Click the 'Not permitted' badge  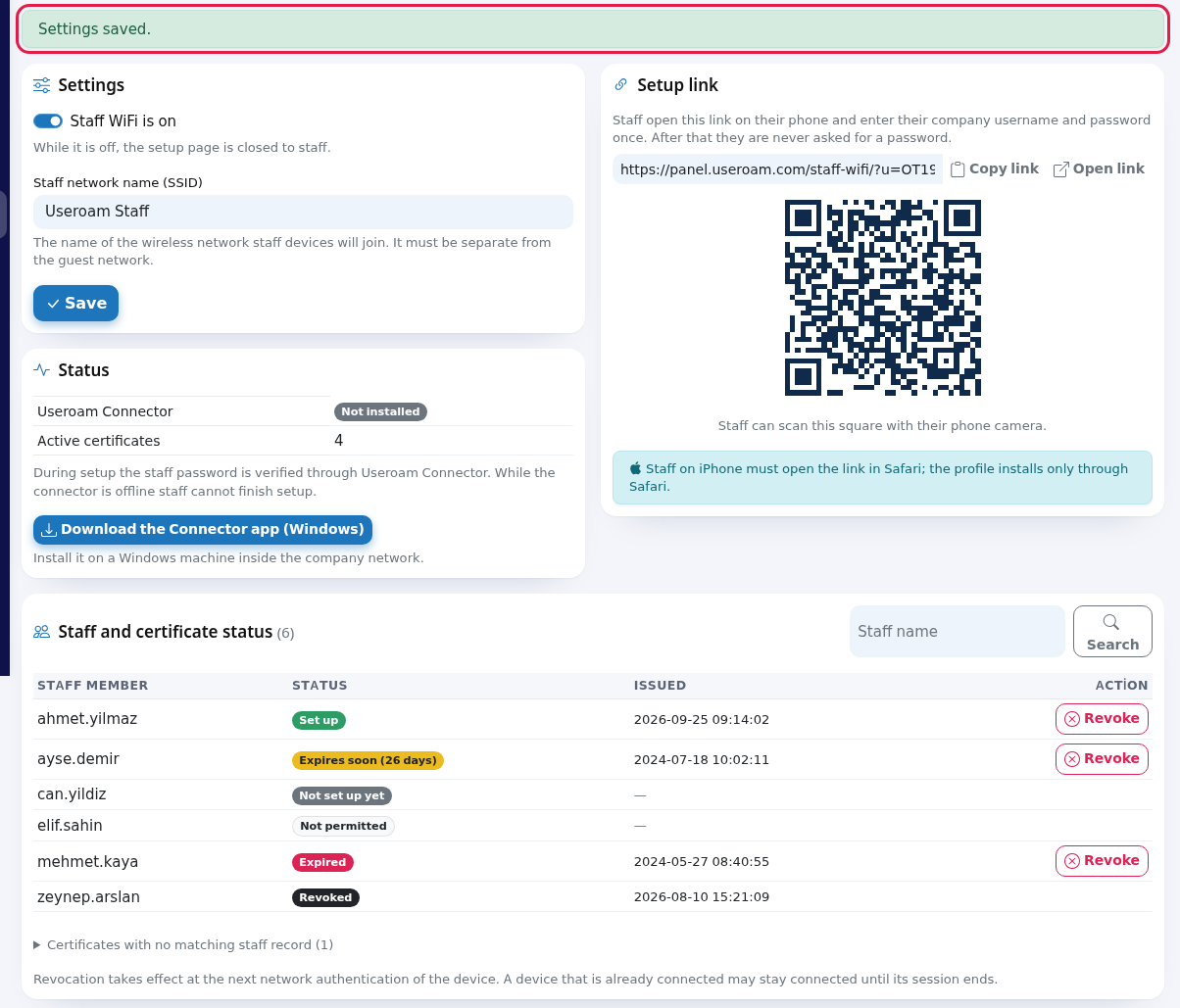(343, 826)
